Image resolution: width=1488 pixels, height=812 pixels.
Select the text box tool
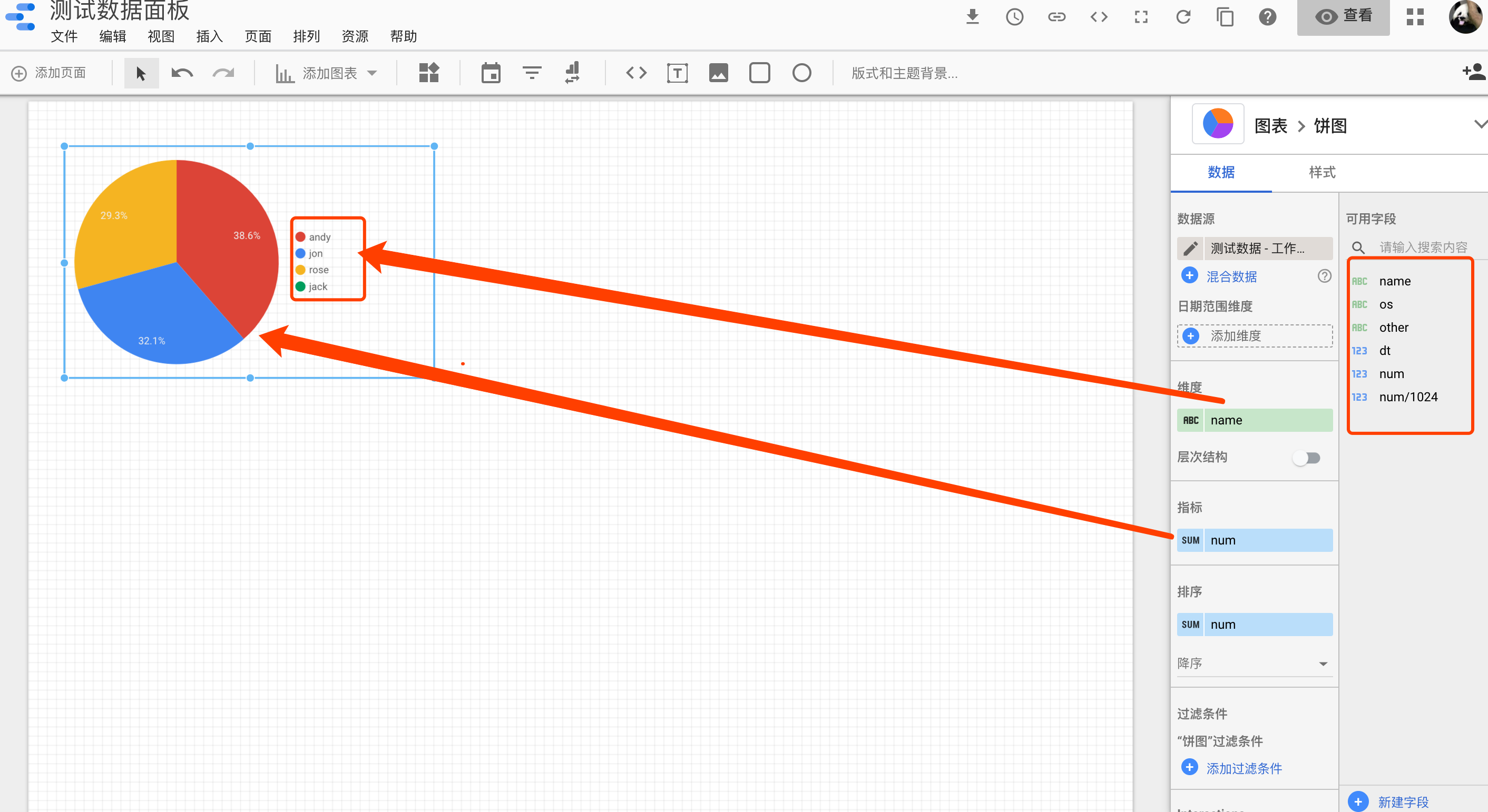(677, 73)
